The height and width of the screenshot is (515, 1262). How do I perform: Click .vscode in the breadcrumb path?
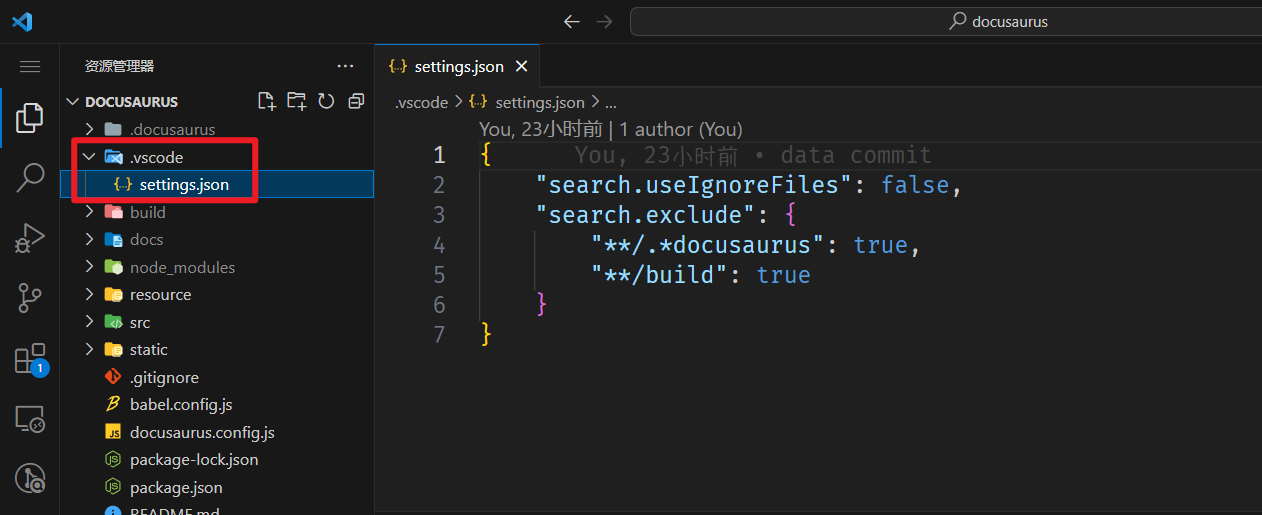coord(420,102)
